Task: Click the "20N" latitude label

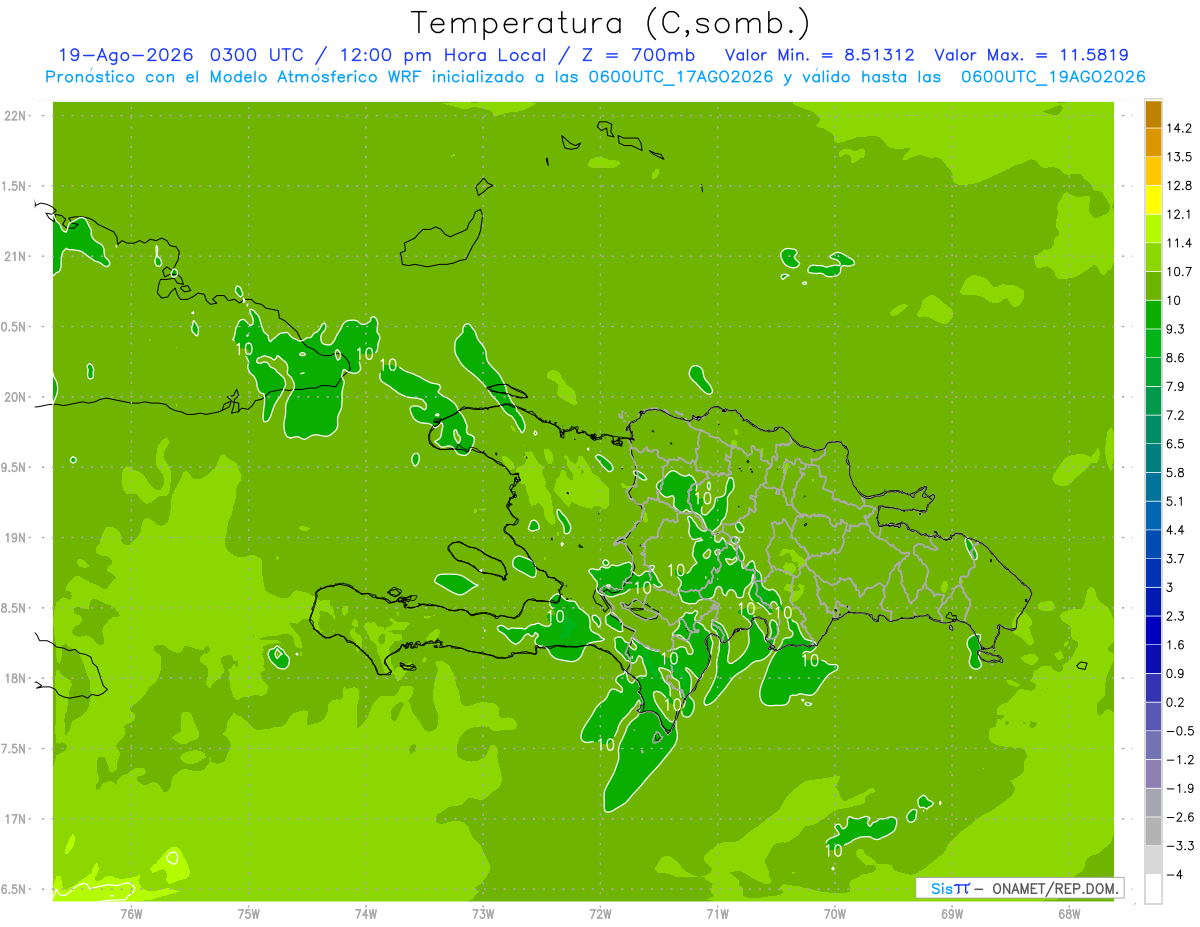Action: [x=15, y=397]
